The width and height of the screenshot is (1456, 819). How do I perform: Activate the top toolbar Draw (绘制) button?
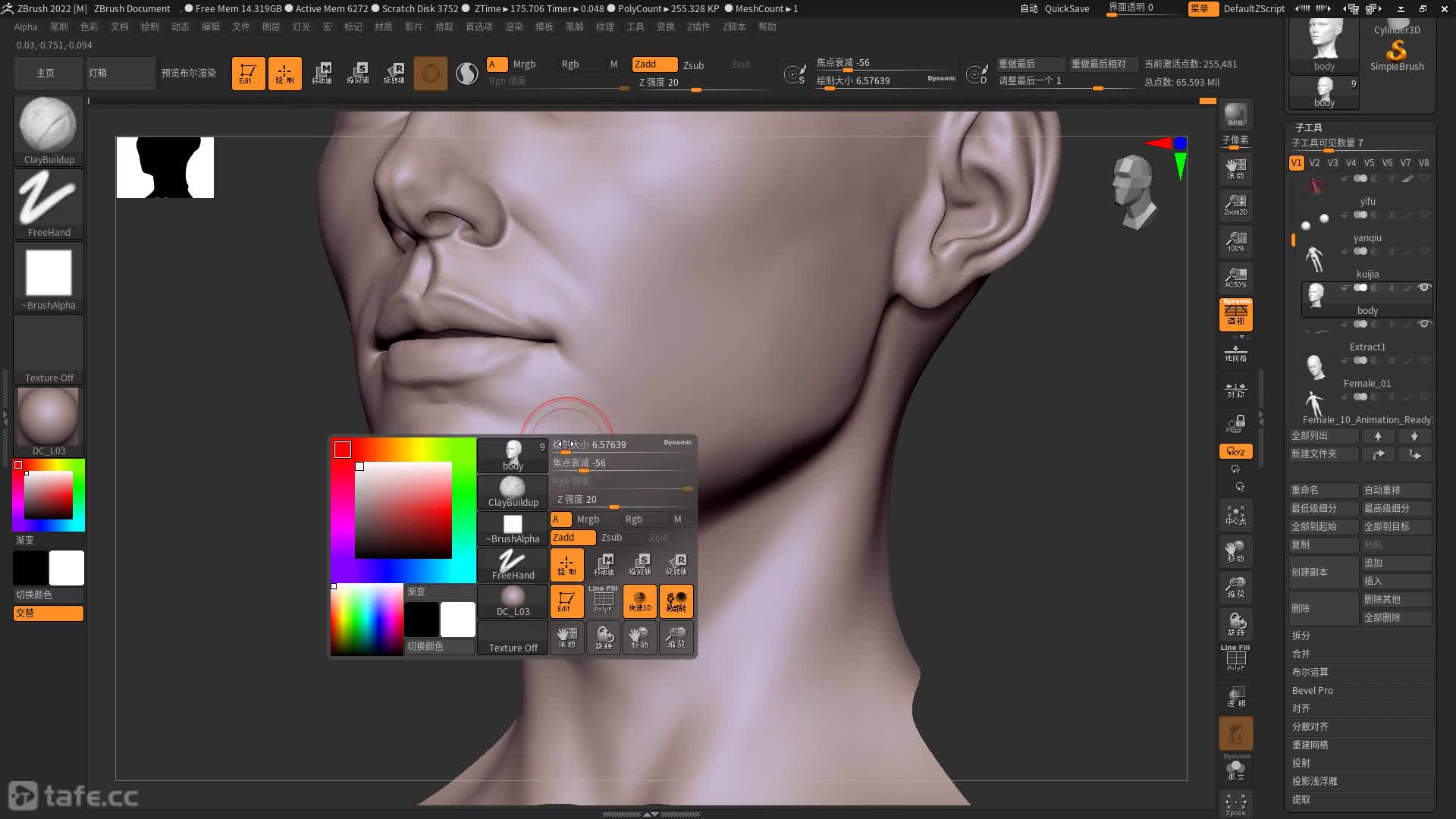tap(284, 74)
